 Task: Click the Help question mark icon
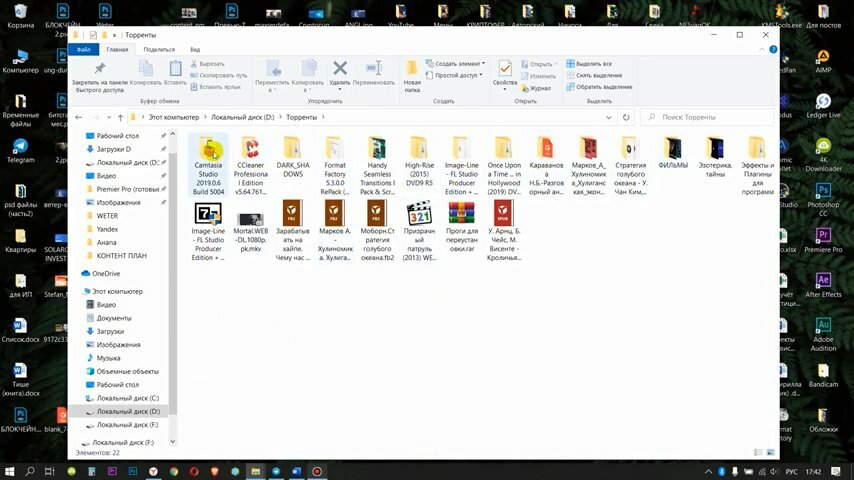point(773,50)
